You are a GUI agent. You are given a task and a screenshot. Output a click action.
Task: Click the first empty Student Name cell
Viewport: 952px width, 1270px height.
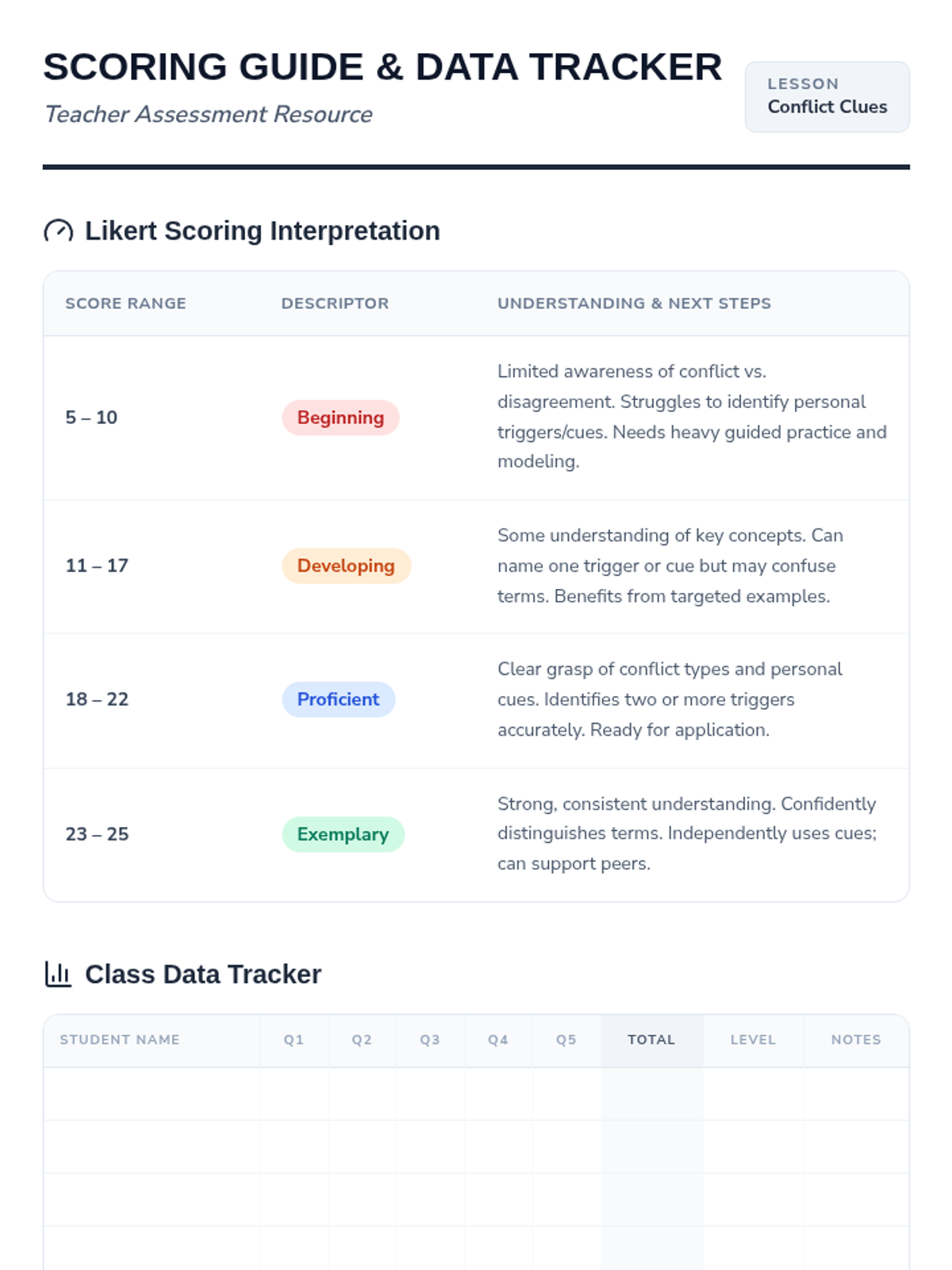point(152,1094)
